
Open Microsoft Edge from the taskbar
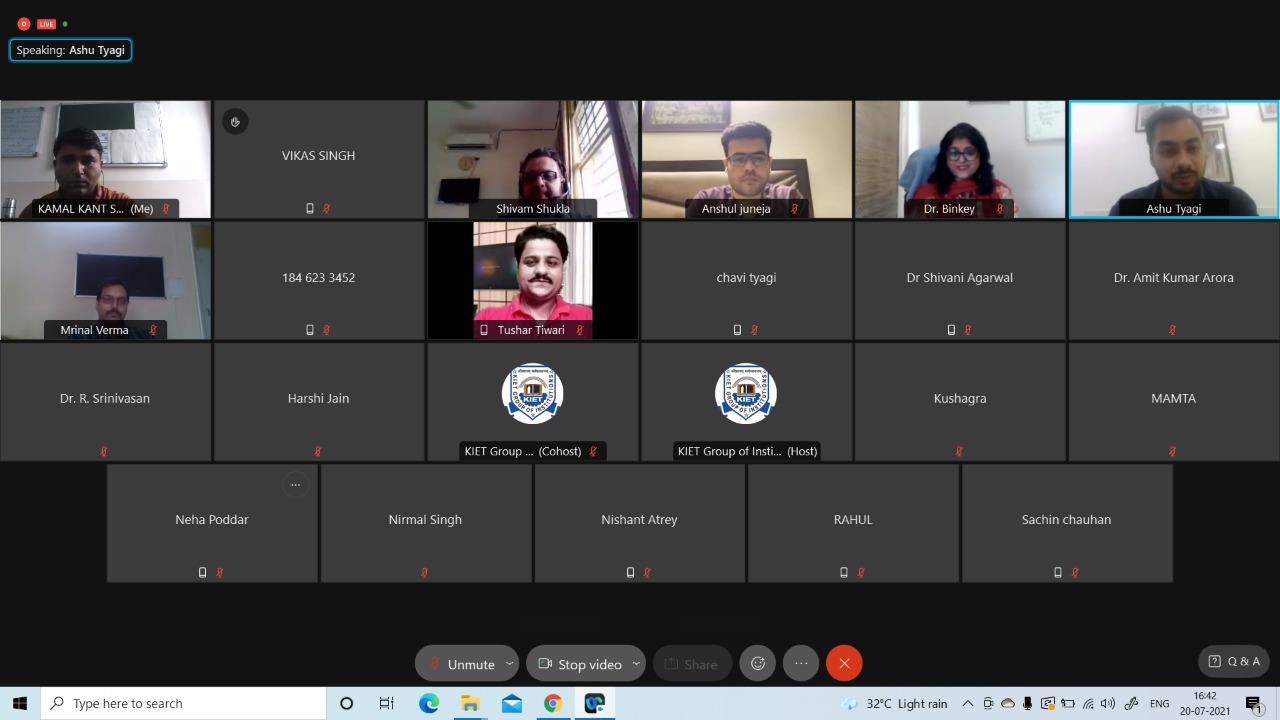(x=429, y=703)
